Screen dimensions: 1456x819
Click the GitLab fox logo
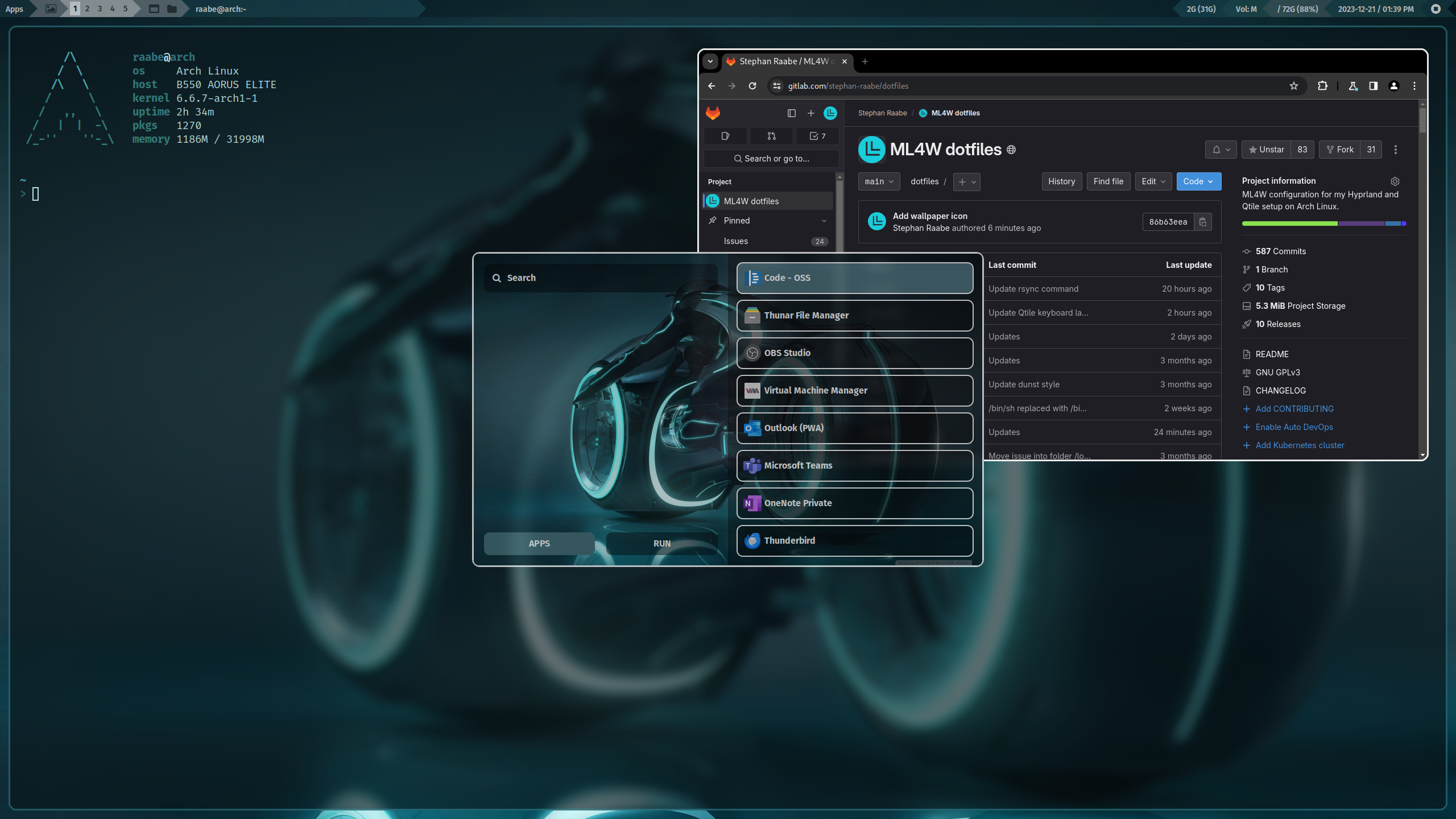pos(713,113)
